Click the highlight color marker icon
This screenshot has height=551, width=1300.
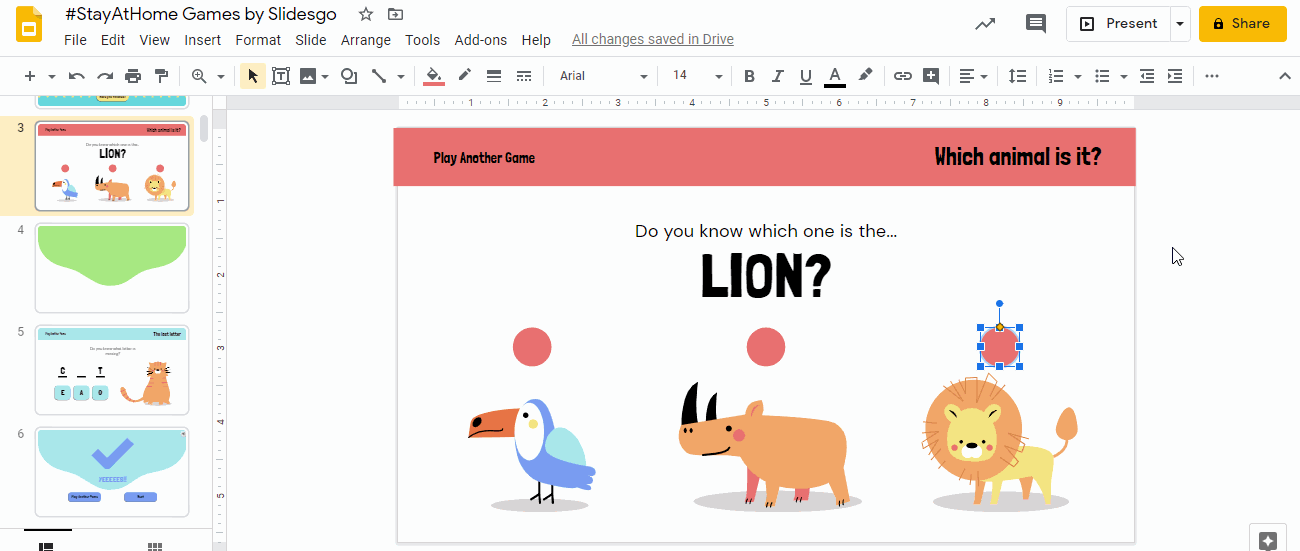pos(865,76)
